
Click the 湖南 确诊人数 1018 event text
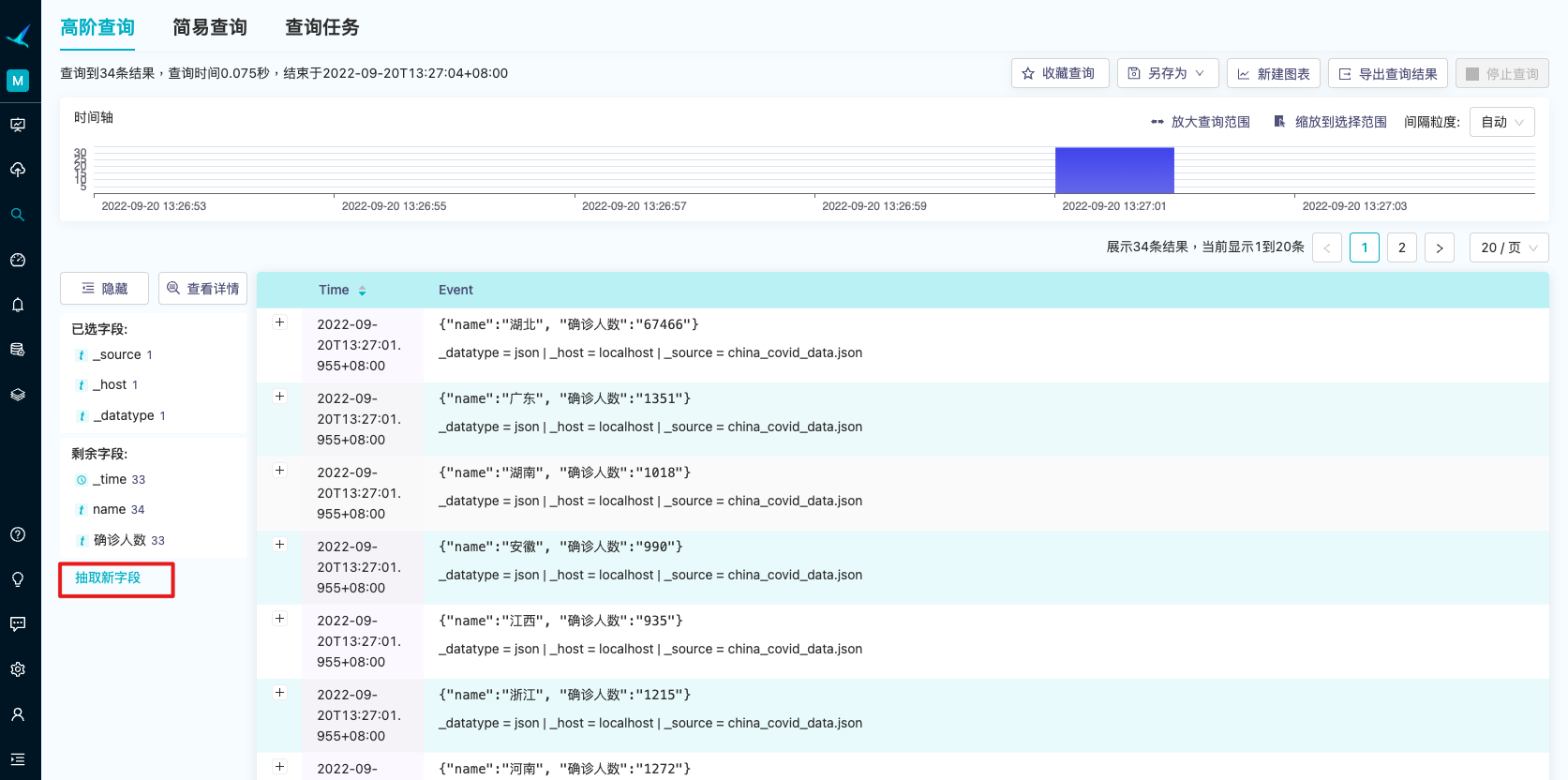point(565,472)
